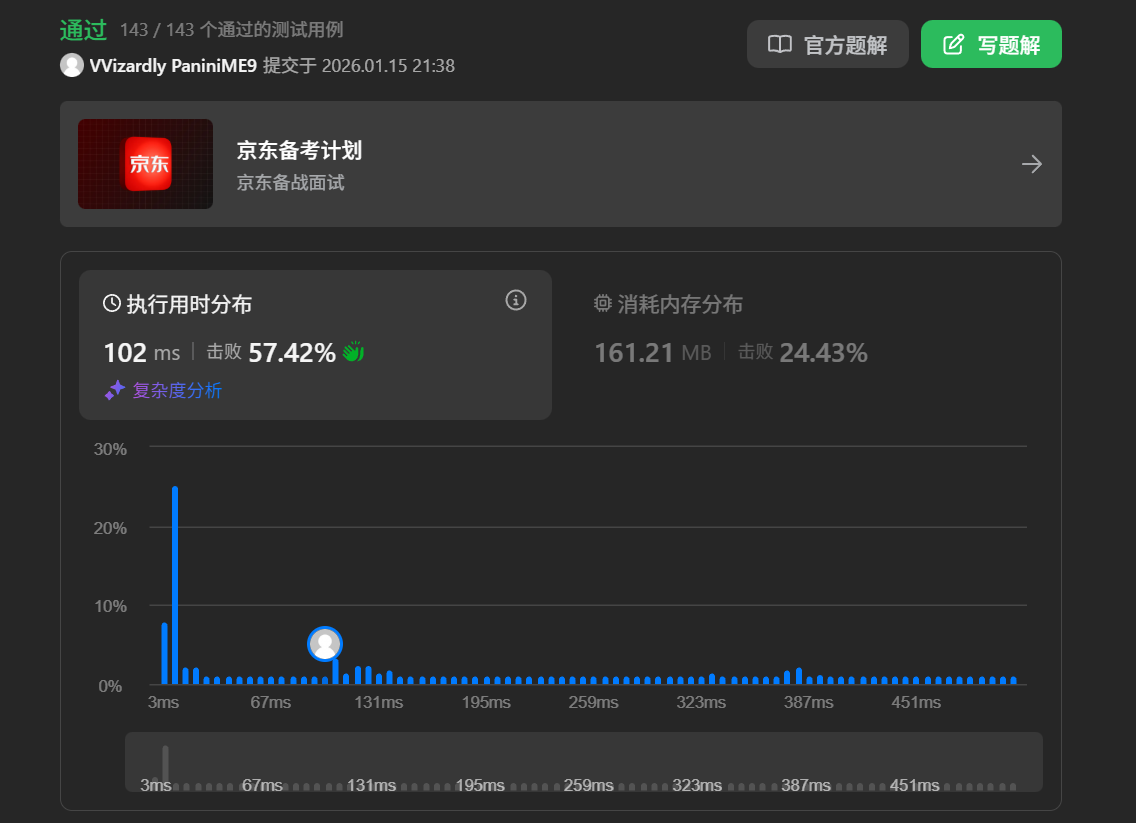Click the 30% y-axis label
Image resolution: width=1136 pixels, height=823 pixels.
click(110, 449)
